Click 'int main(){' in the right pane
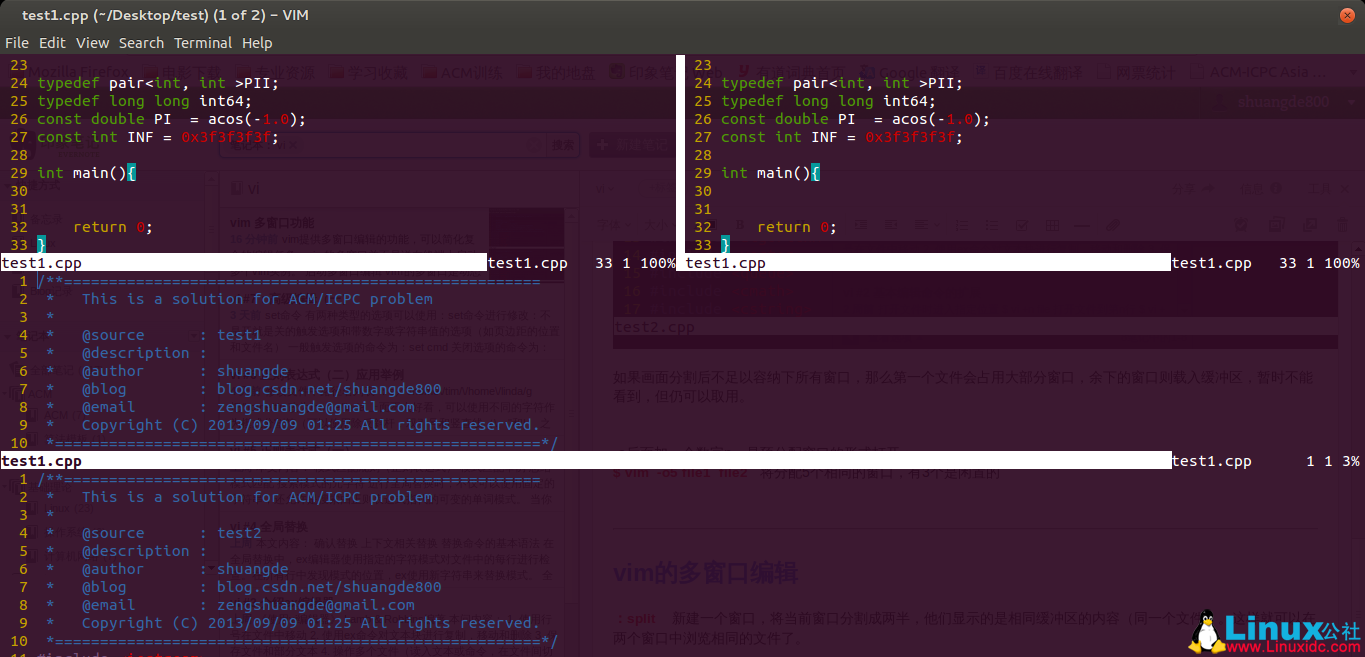The width and height of the screenshot is (1365, 657). point(770,173)
